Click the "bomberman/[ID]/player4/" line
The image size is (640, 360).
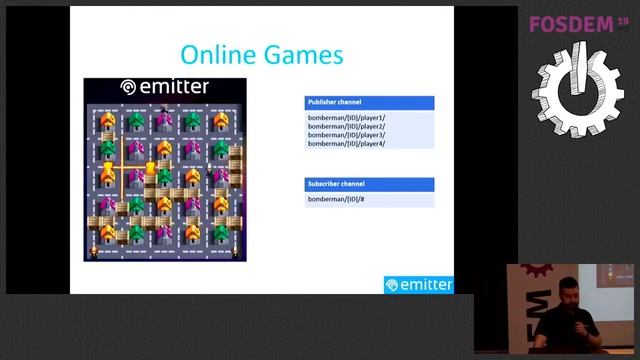click(346, 144)
